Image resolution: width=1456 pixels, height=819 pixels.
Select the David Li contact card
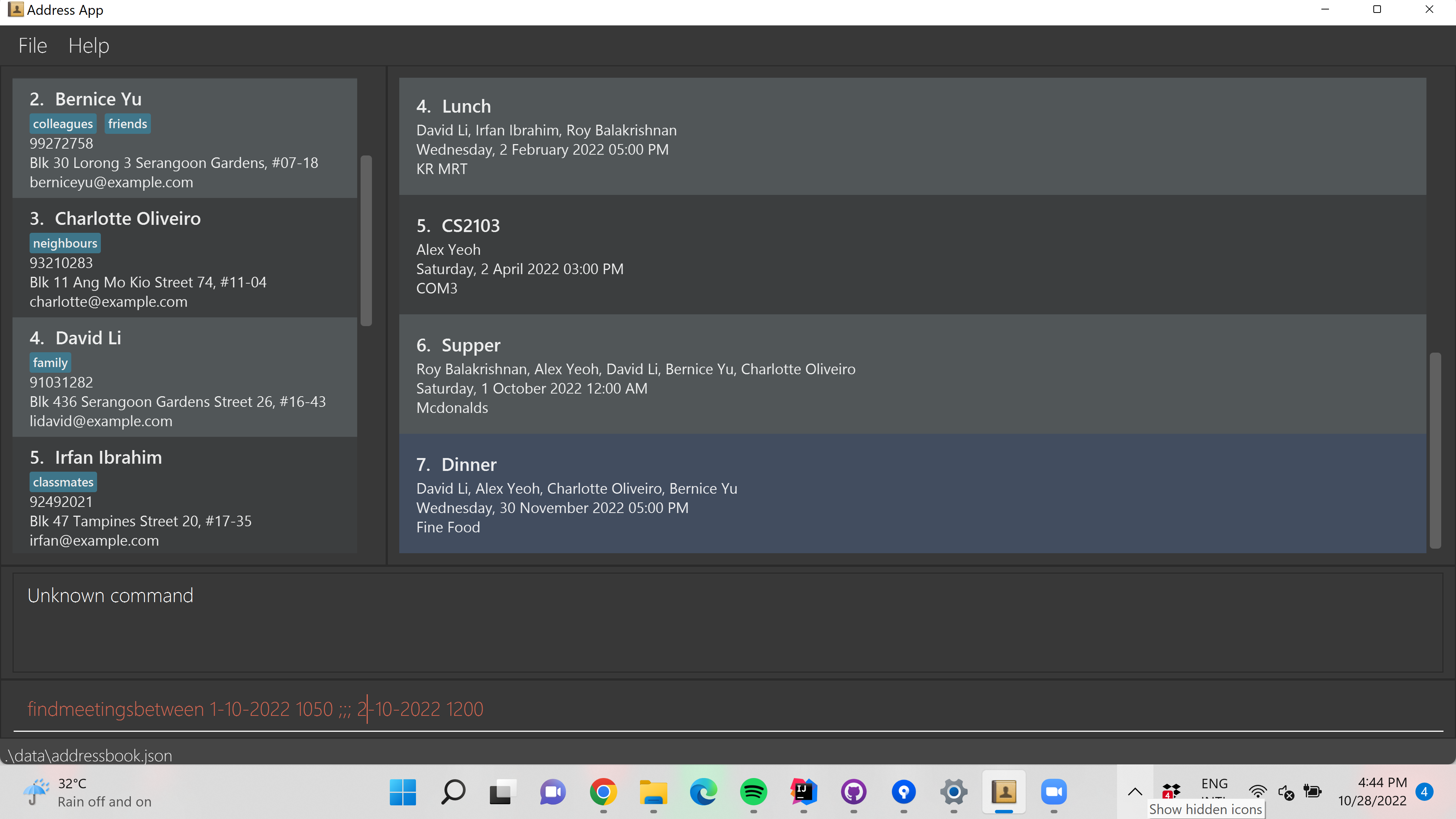pos(184,377)
